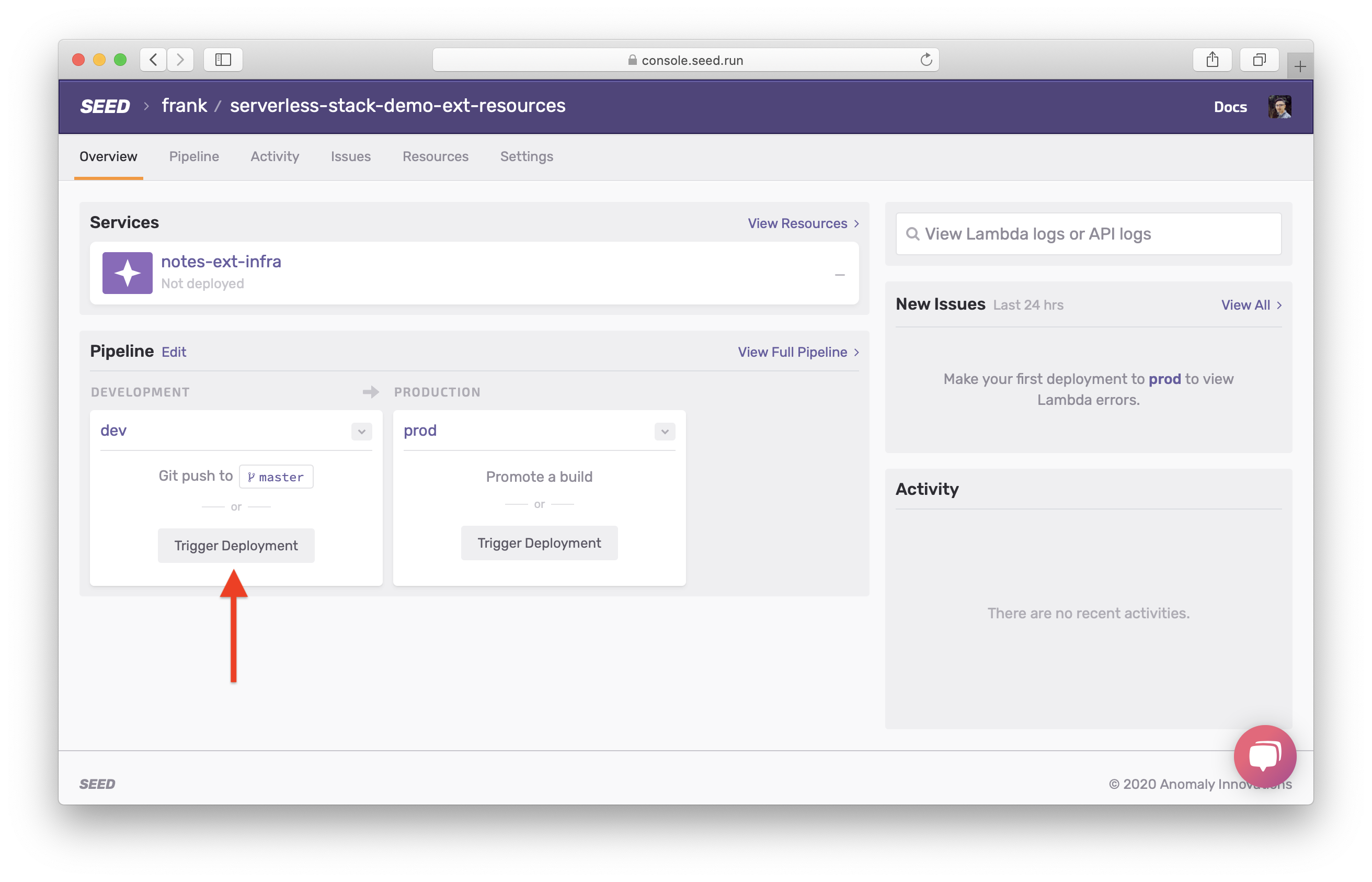Reload the page with the refresh icon
This screenshot has width=1372, height=882.
[925, 60]
